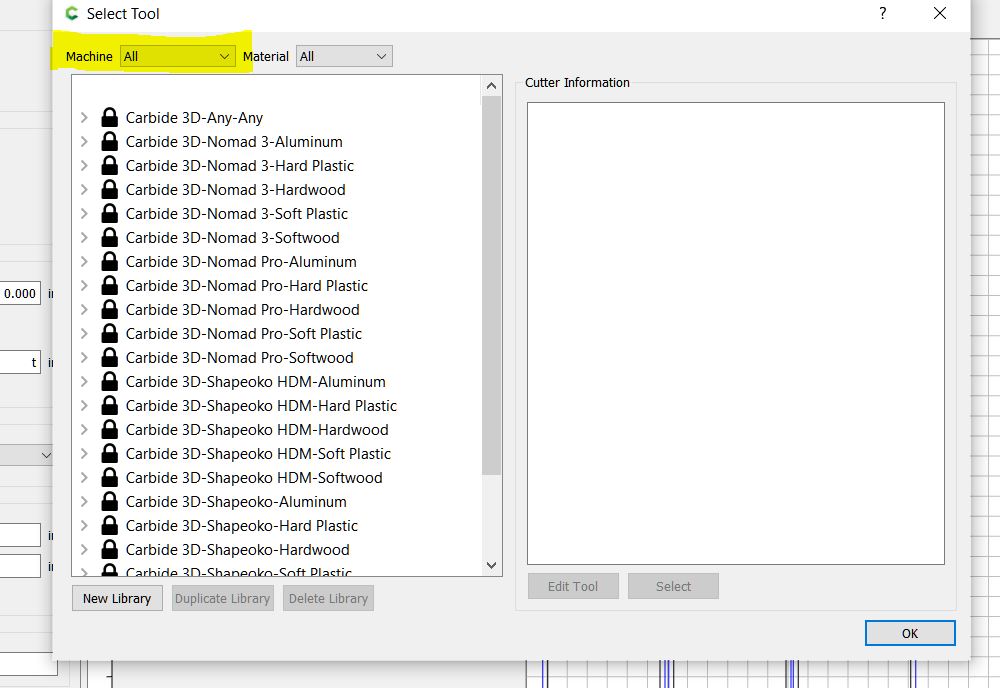Click lock icon of Shapeoko-Hardwood
1000x688 pixels.
(110, 550)
